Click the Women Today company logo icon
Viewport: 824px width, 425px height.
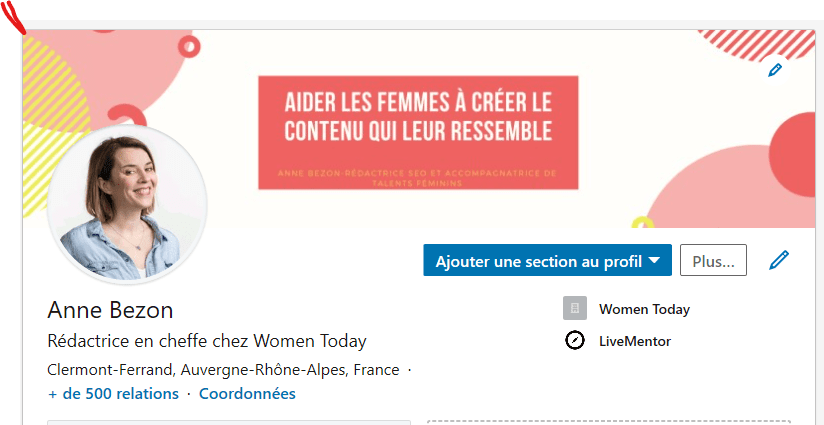[x=574, y=308]
